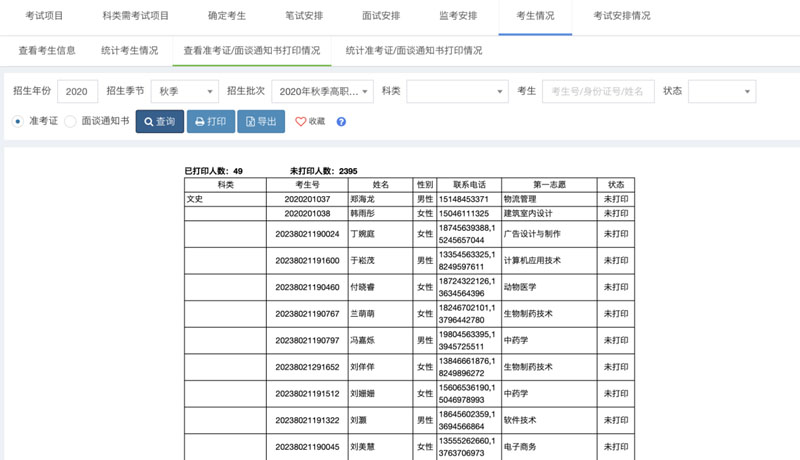Click the blue help question mark icon

(x=341, y=122)
